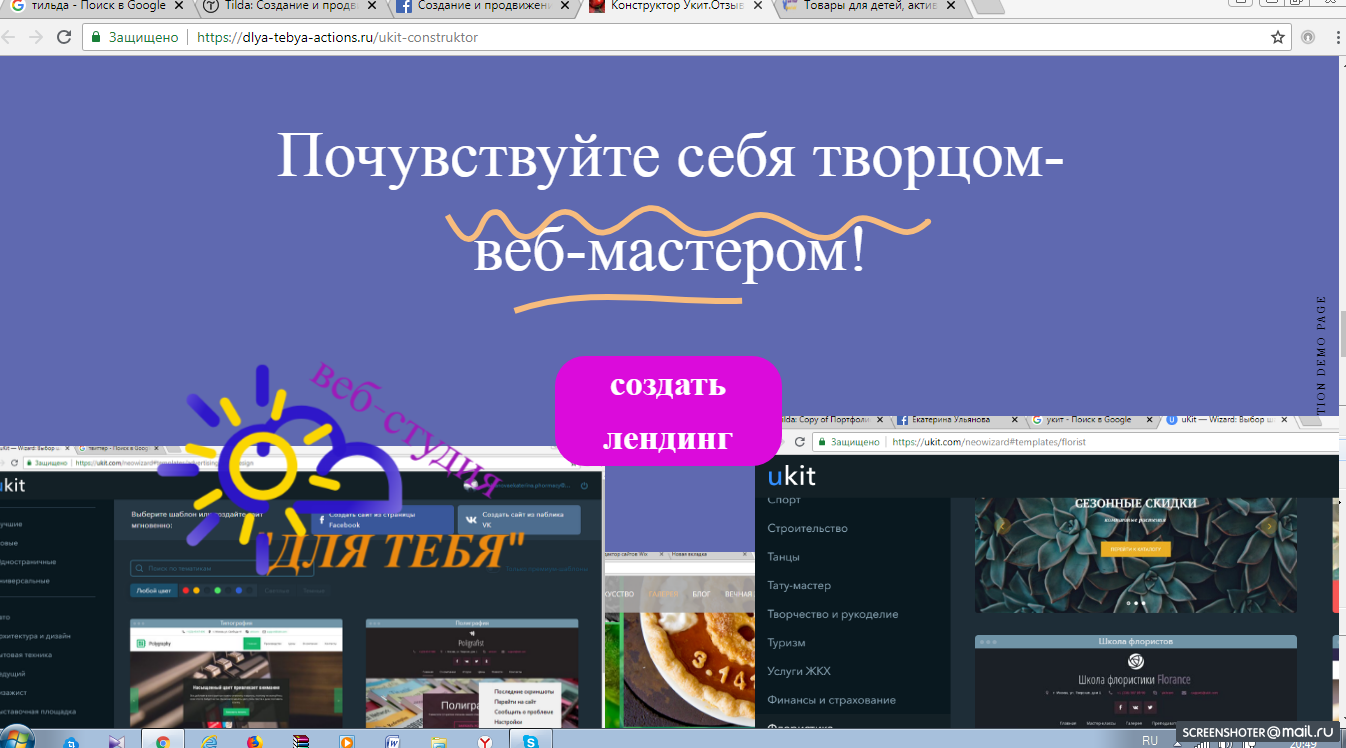Click the «Полиграфия» template card in left screenshot
Viewport: 1346px width, 748px height.
point(472,673)
